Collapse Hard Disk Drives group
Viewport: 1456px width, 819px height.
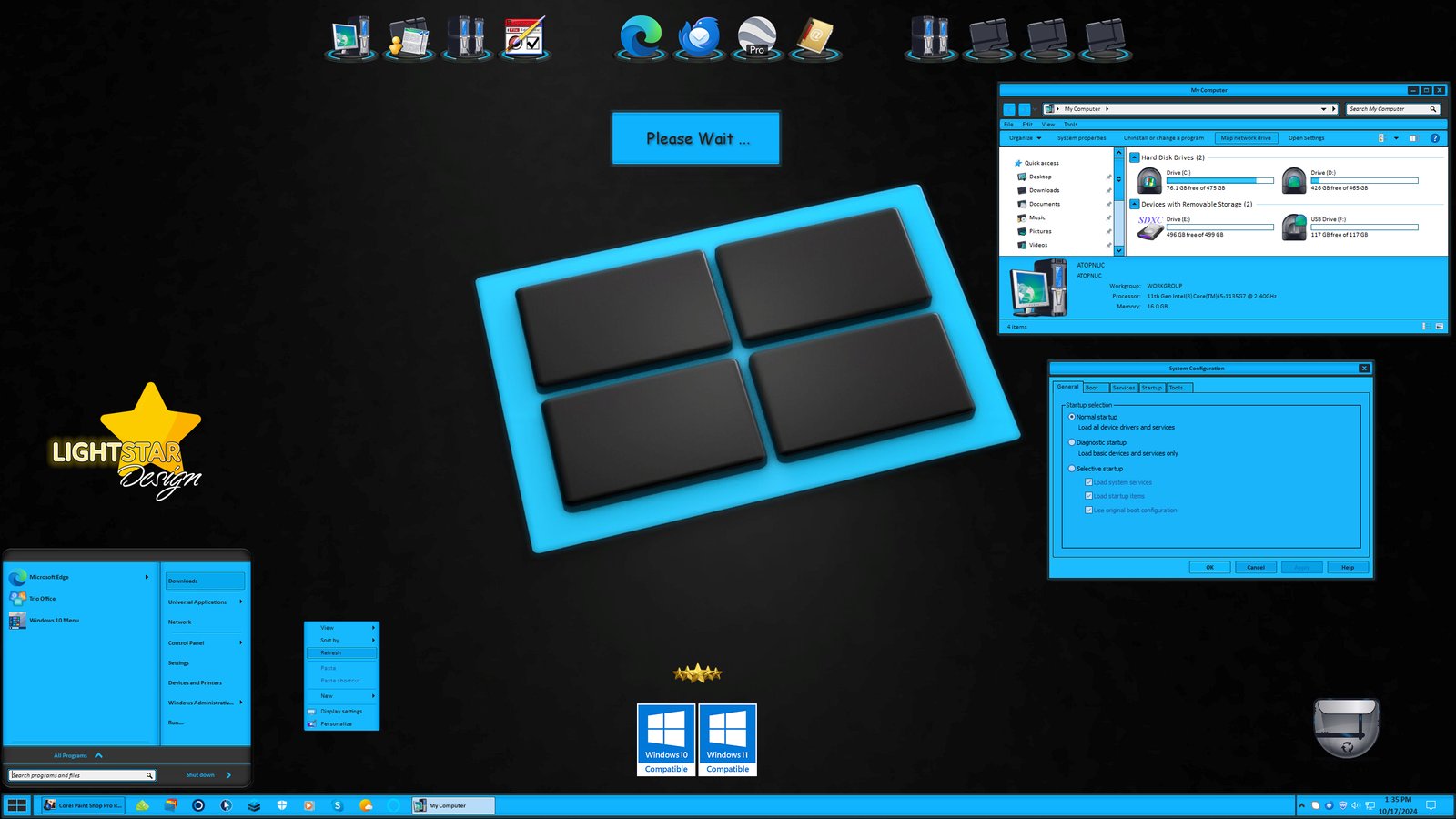[1135, 157]
